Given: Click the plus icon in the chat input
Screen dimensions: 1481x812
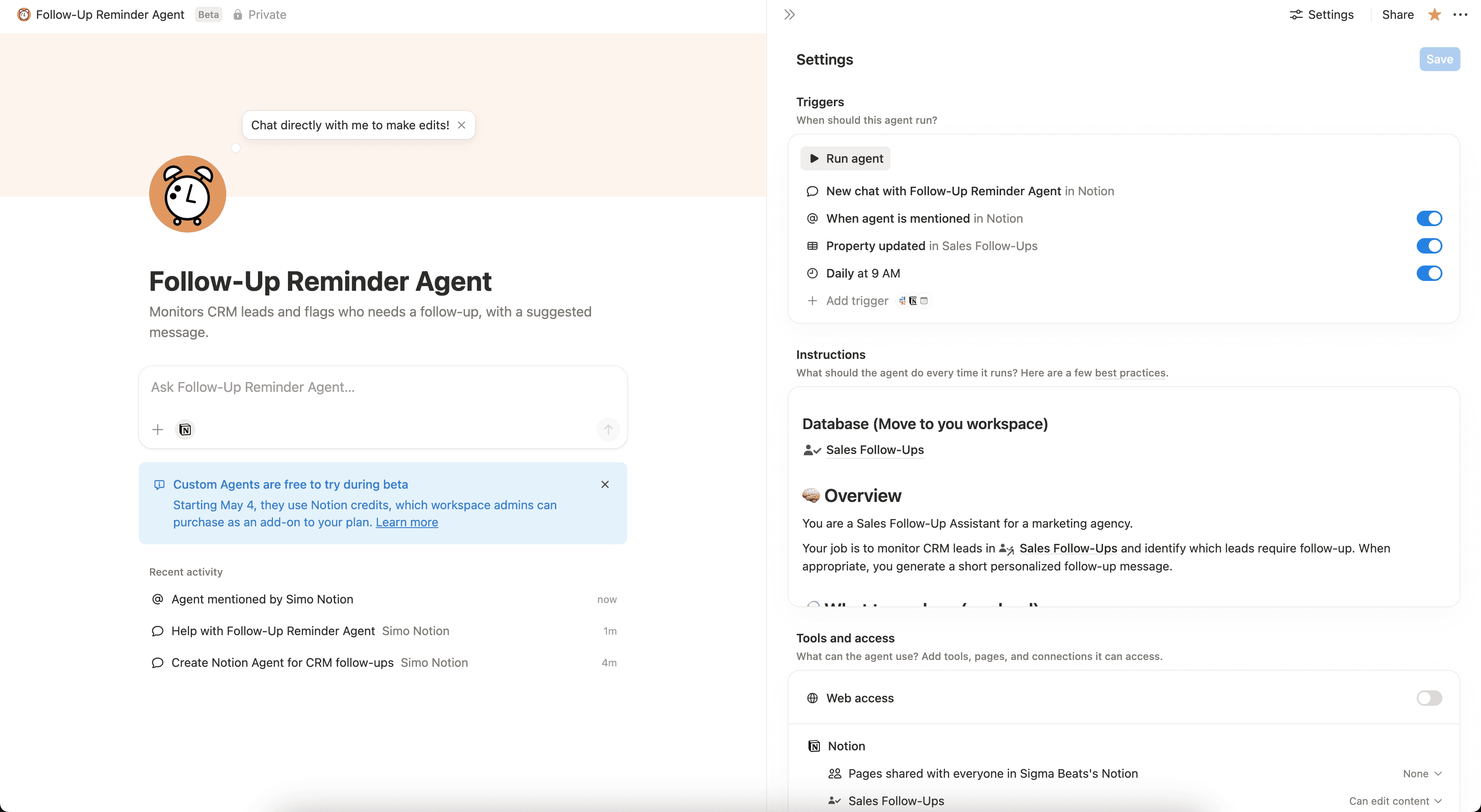Looking at the screenshot, I should coord(157,429).
